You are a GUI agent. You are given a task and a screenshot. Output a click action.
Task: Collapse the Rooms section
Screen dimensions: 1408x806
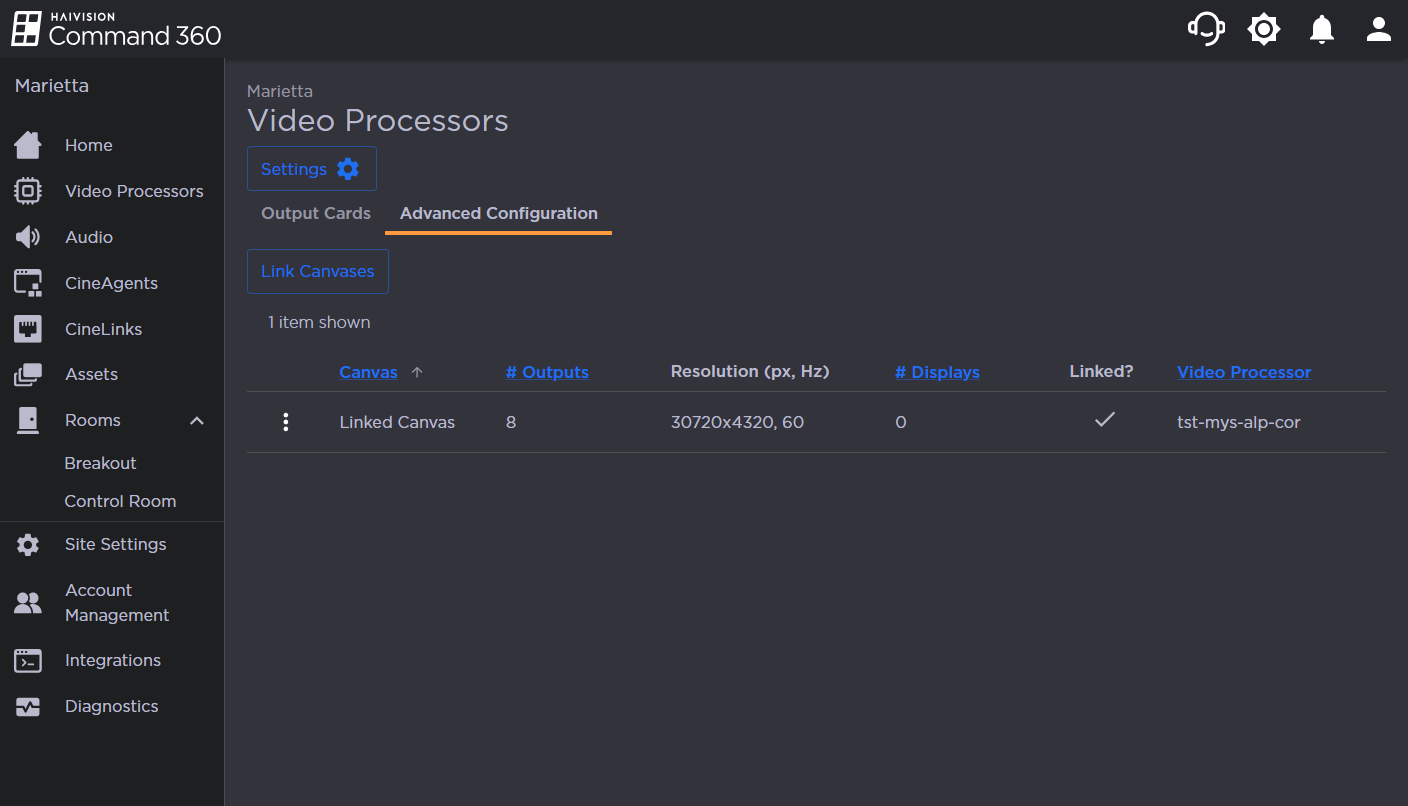coord(196,420)
